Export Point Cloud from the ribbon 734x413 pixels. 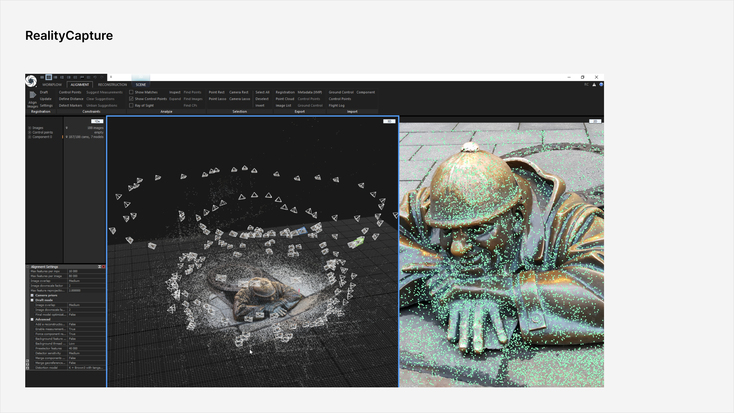[285, 99]
